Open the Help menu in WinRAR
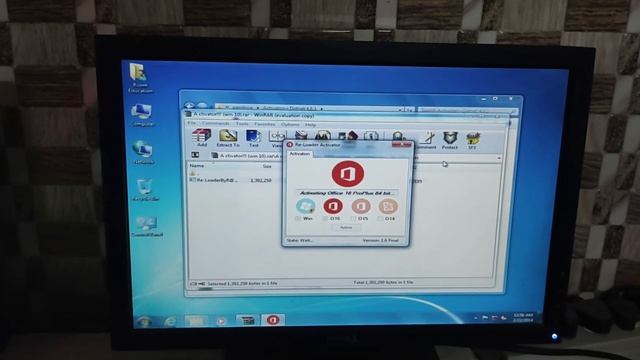Screen dimensions: 640x360 (x=310, y=124)
